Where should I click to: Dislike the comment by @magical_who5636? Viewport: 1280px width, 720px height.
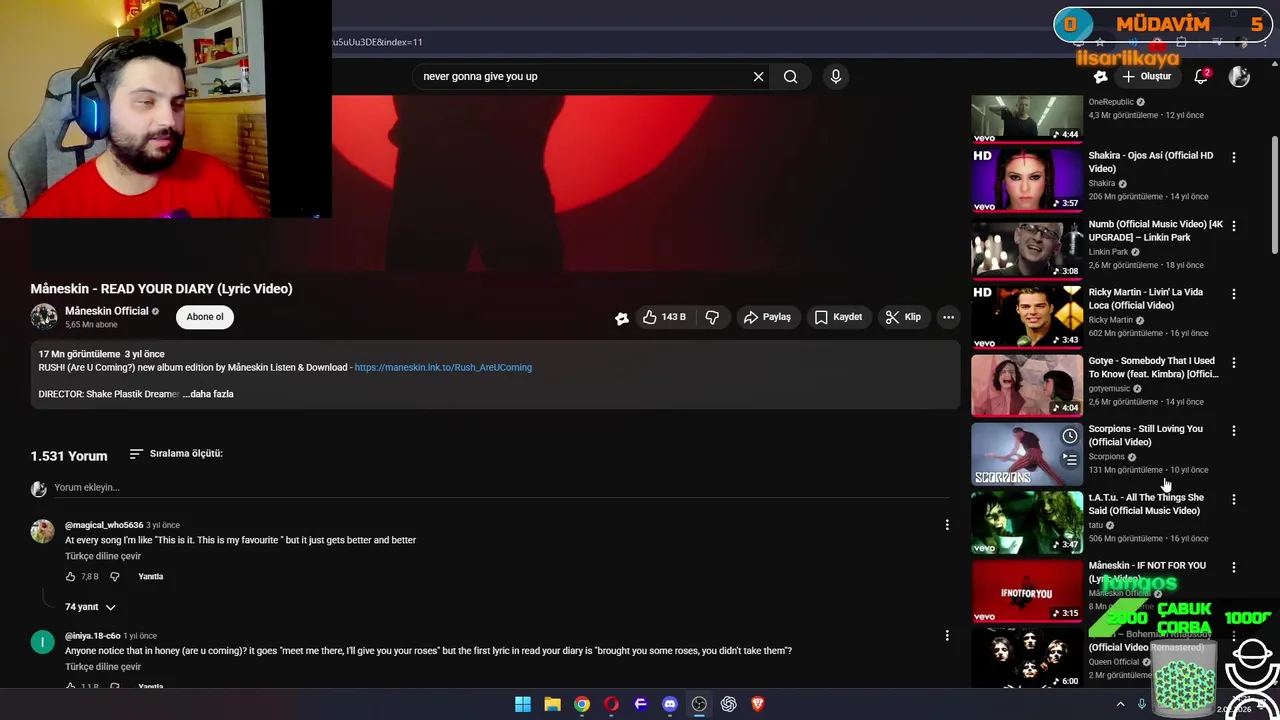click(114, 577)
